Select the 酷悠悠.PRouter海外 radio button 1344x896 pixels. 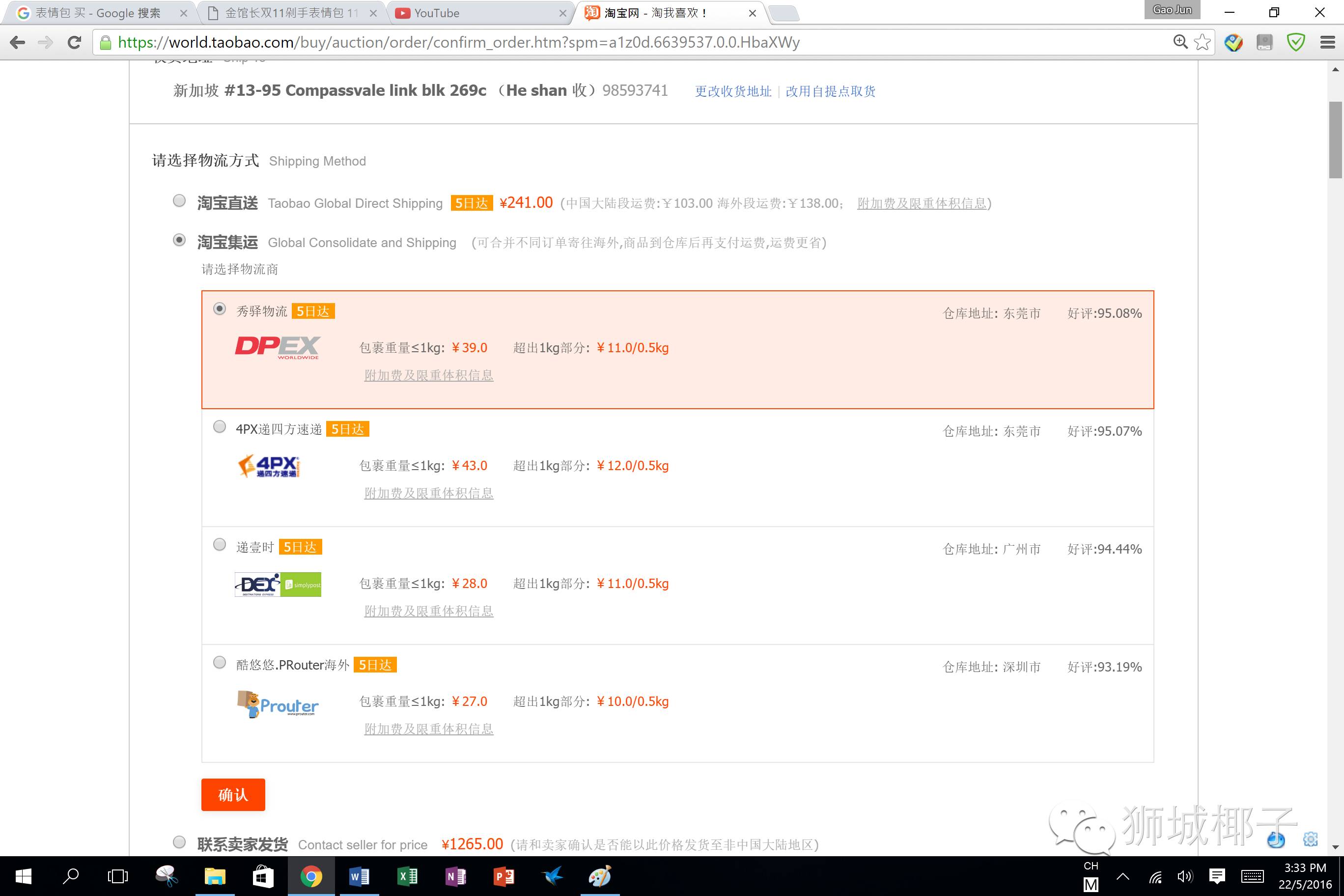pos(220,662)
